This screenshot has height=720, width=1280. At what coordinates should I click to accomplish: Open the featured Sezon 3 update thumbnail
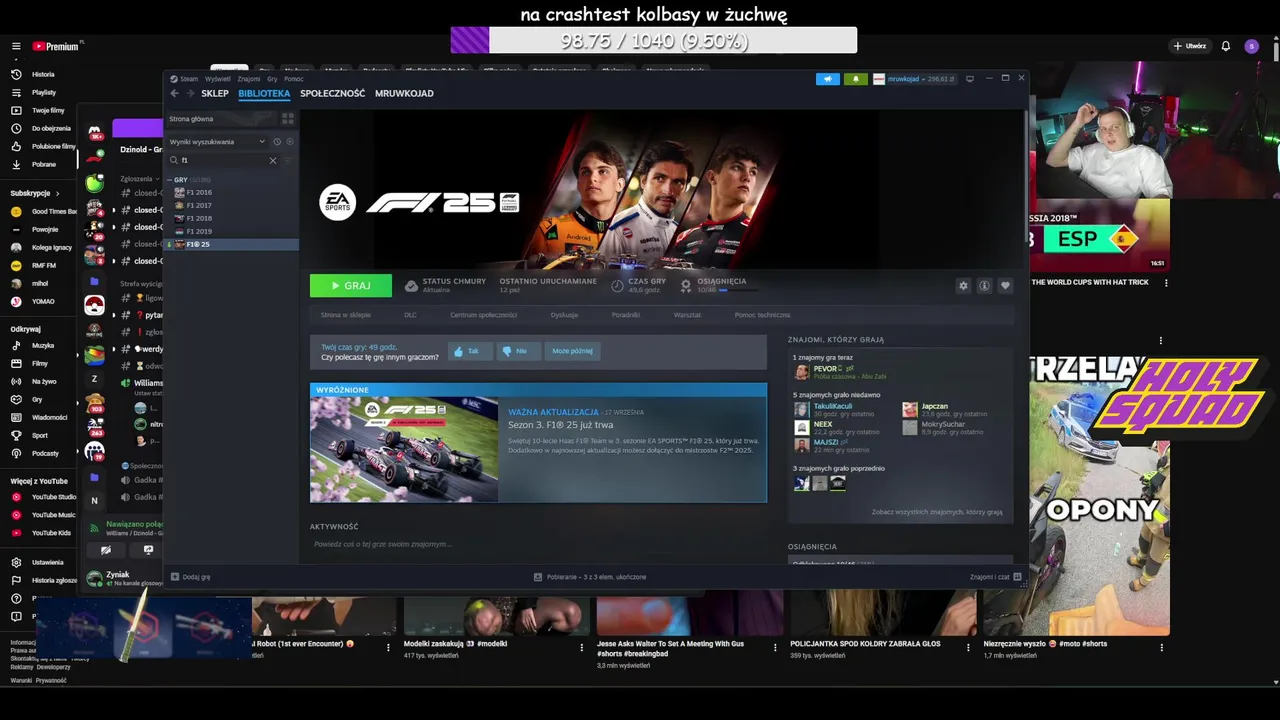pyautogui.click(x=404, y=449)
